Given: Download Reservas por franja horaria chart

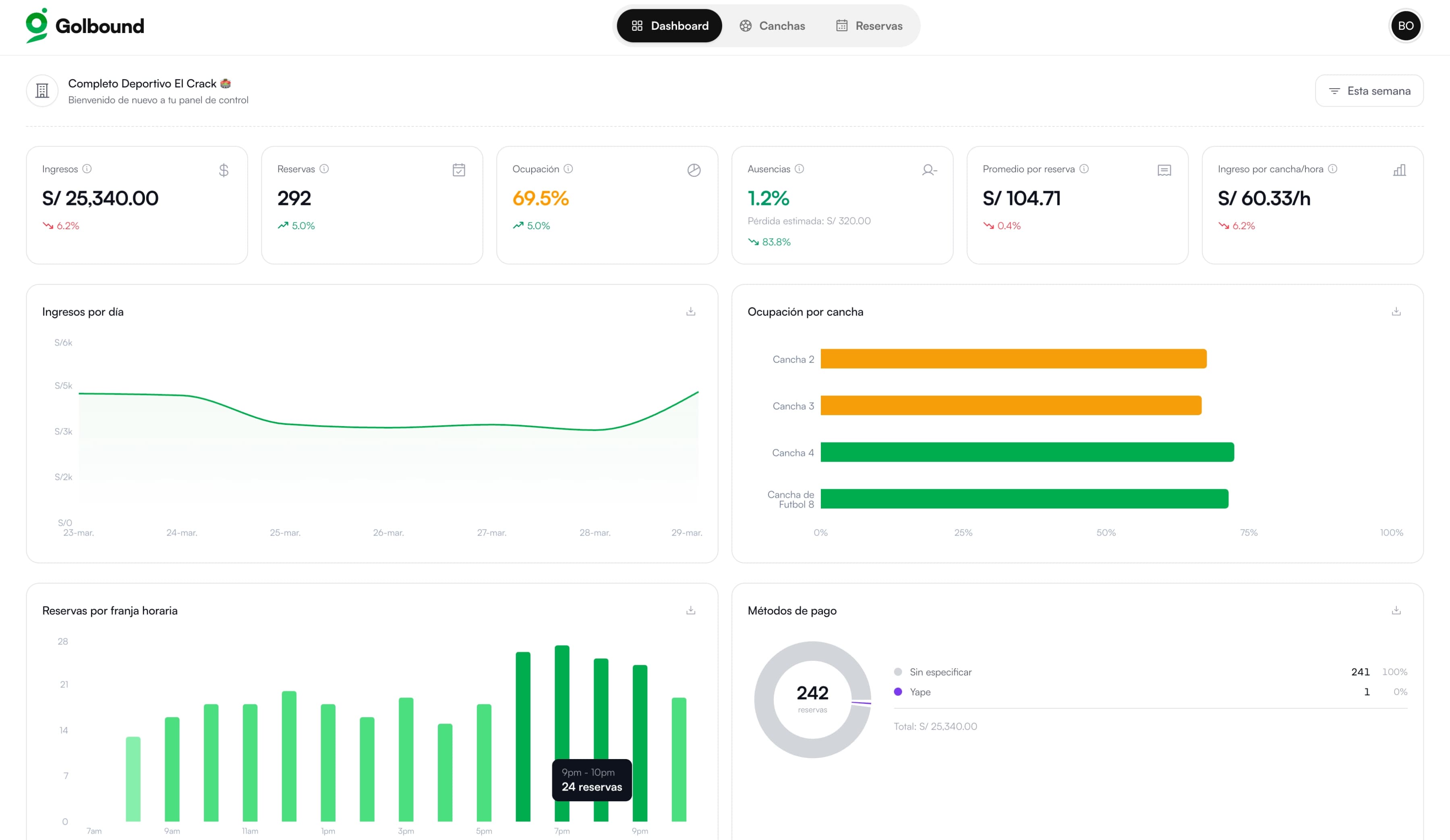Looking at the screenshot, I should pos(690,610).
